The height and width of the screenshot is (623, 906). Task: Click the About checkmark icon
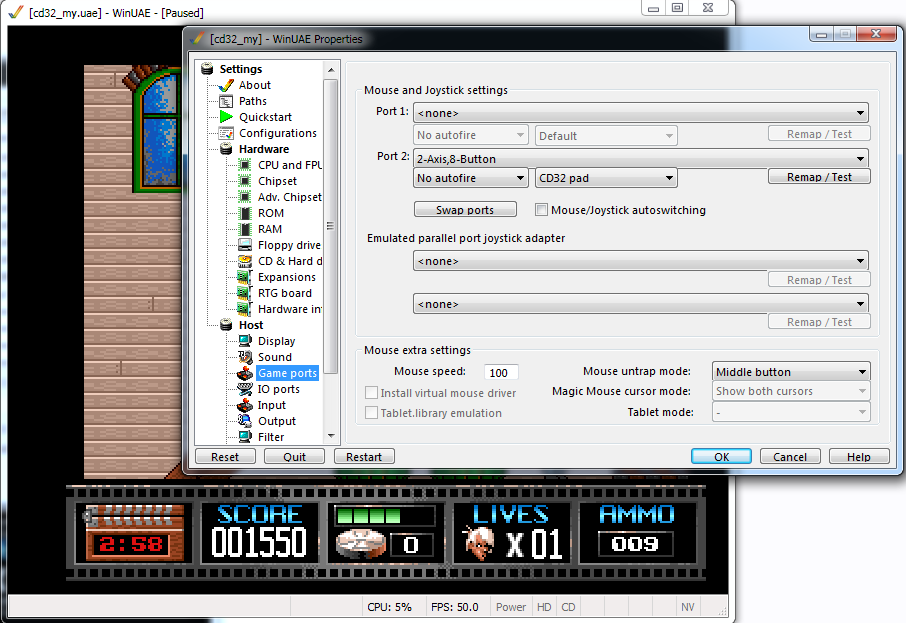point(226,86)
